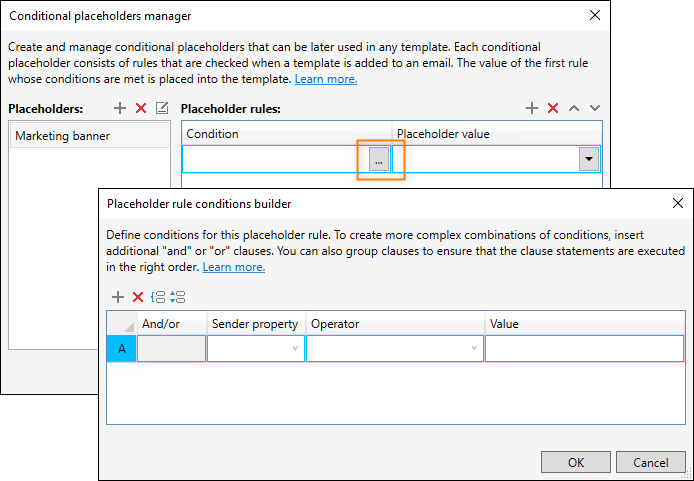694x481 pixels.
Task: Rename placeholder using the edit pencil icon
Action: (162, 108)
